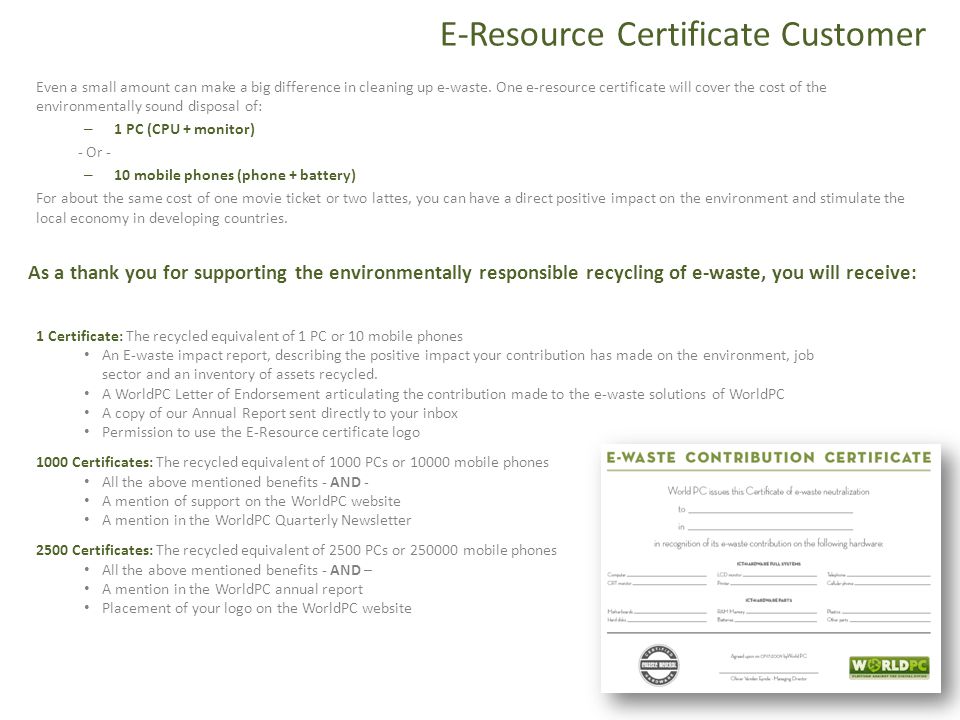Select 'A mention of support on the WorldPC website'
Viewport: 960px width, 720px height.
[251, 501]
